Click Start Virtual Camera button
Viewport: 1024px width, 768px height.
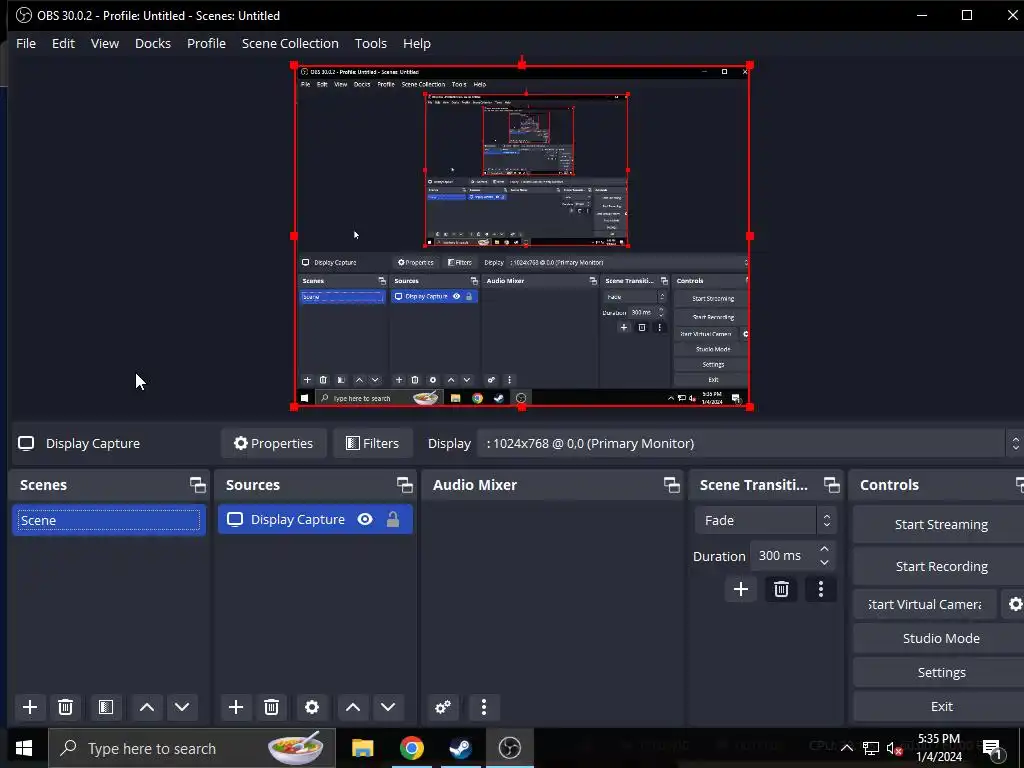[925, 604]
